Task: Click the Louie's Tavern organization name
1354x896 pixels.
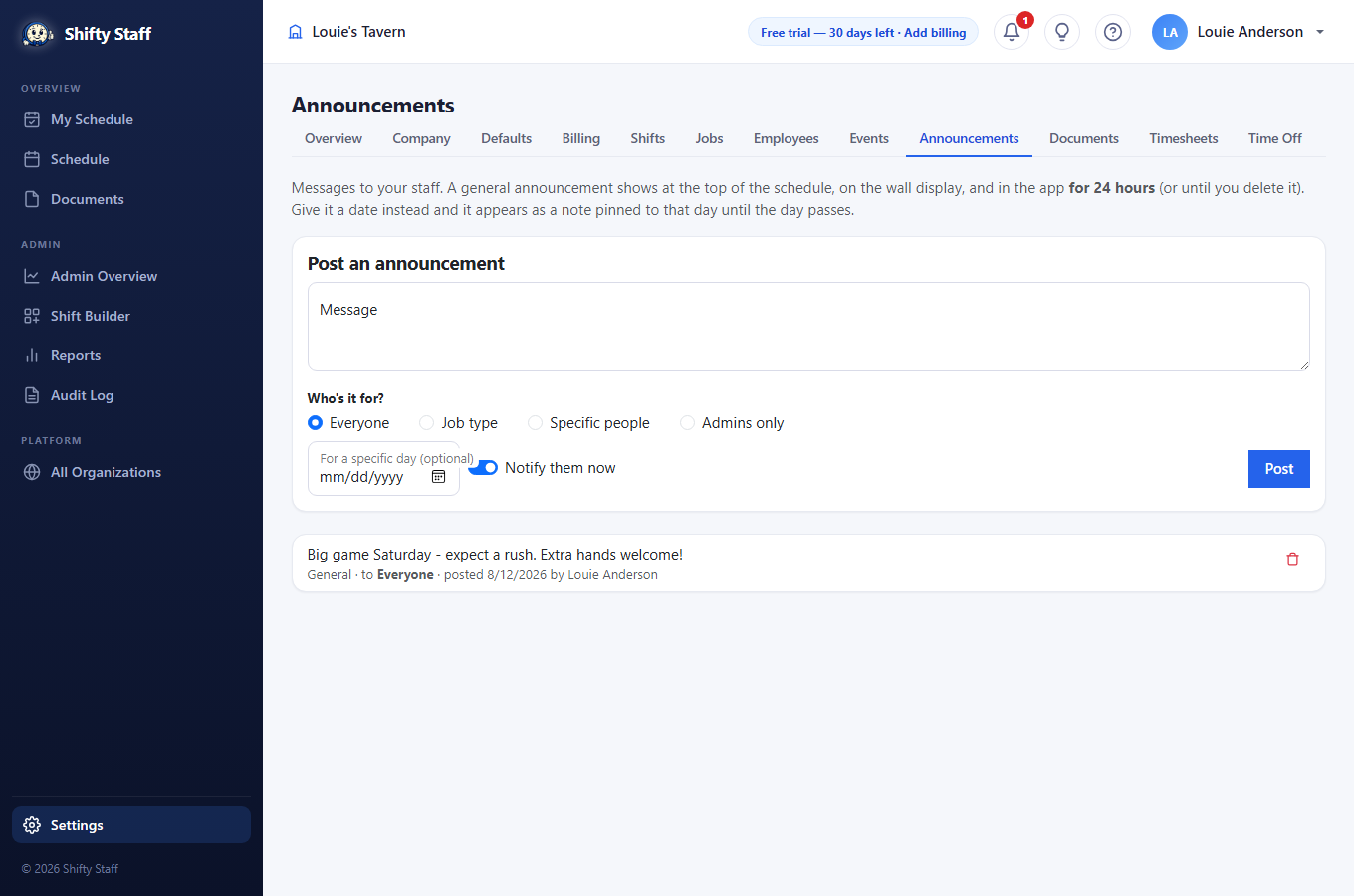Action: [x=358, y=32]
